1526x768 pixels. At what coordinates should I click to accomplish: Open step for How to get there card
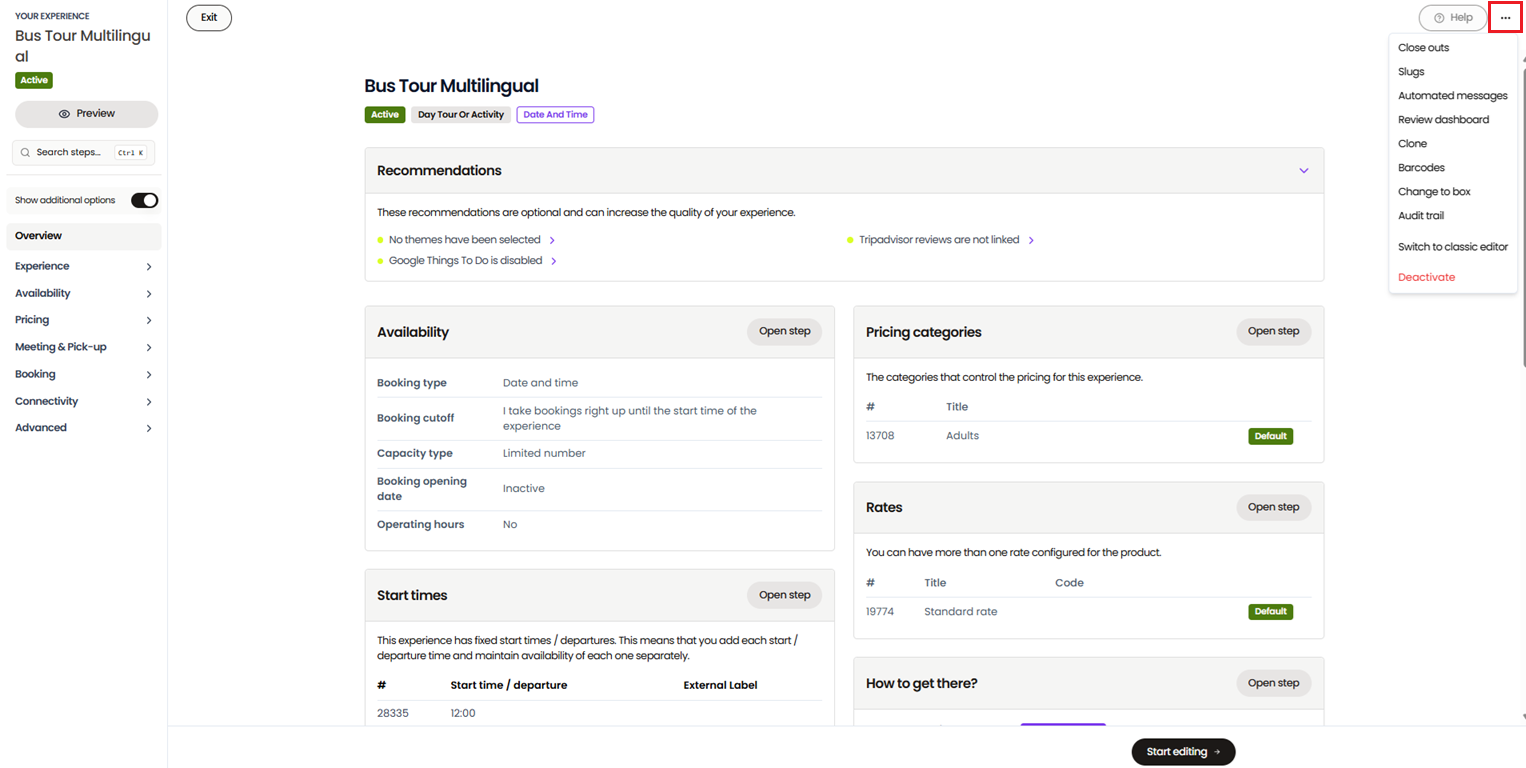coord(1273,683)
